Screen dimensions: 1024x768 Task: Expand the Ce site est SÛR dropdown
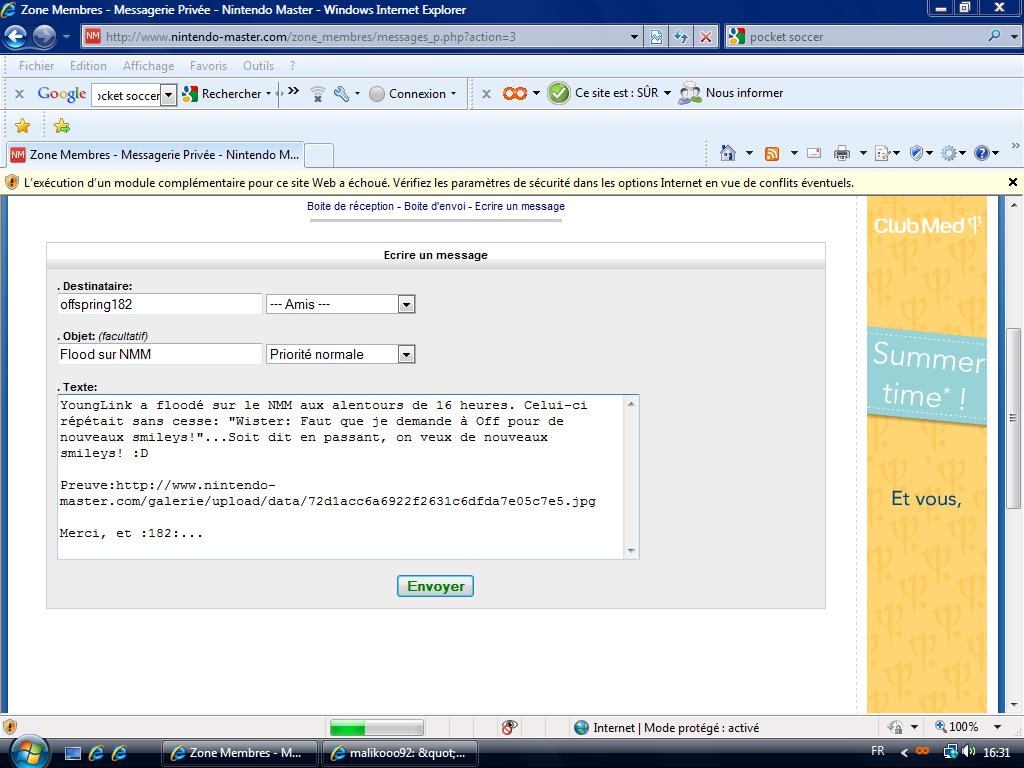click(x=667, y=93)
